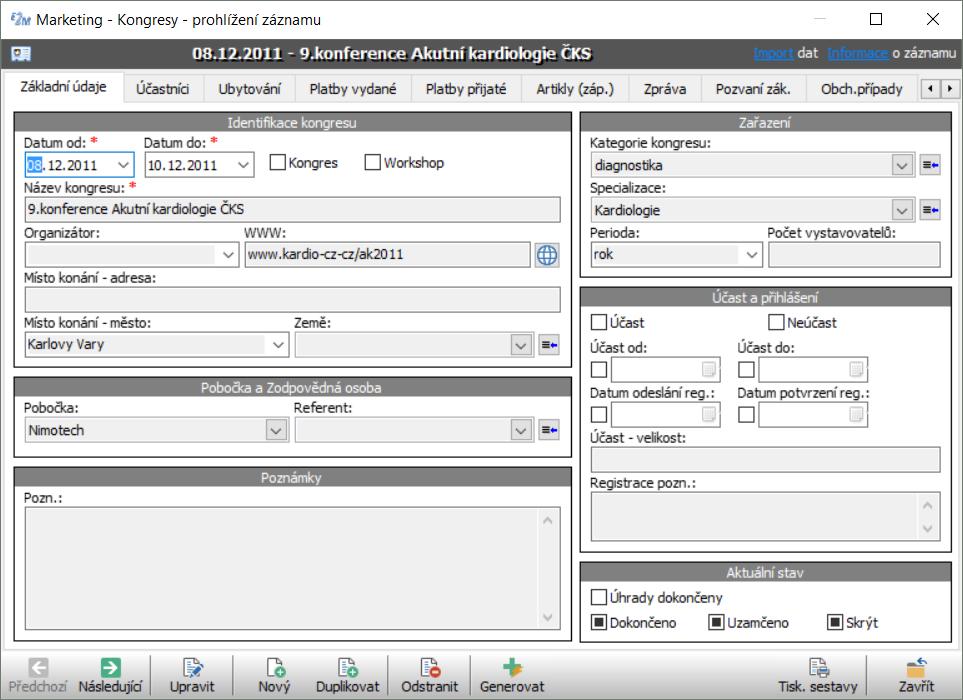Check the Účast checkbox
Image resolution: width=963 pixels, height=700 pixels.
point(598,322)
